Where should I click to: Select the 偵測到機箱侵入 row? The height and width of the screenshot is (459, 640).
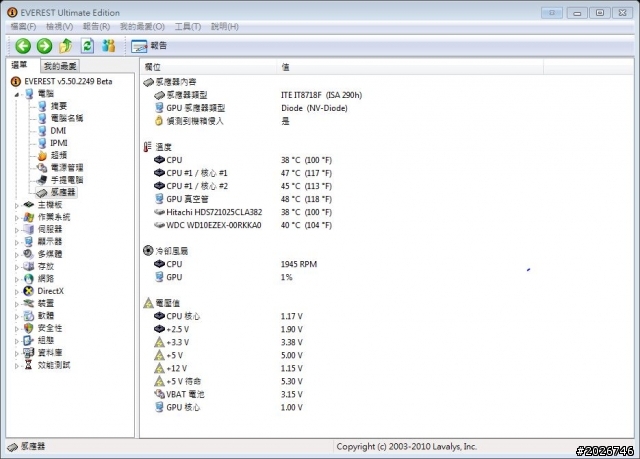pos(222,121)
